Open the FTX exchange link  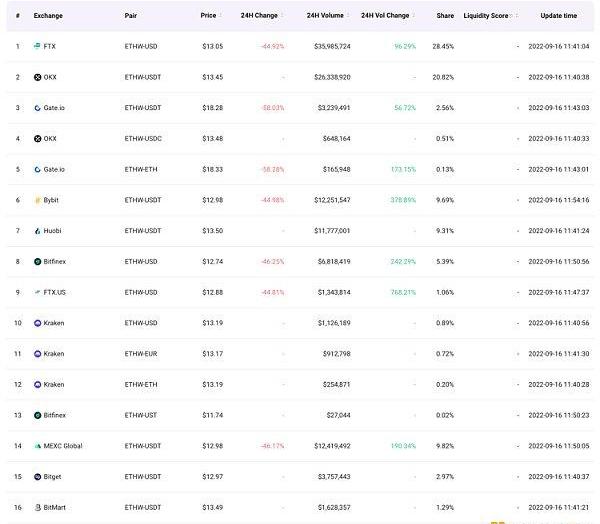(x=49, y=46)
